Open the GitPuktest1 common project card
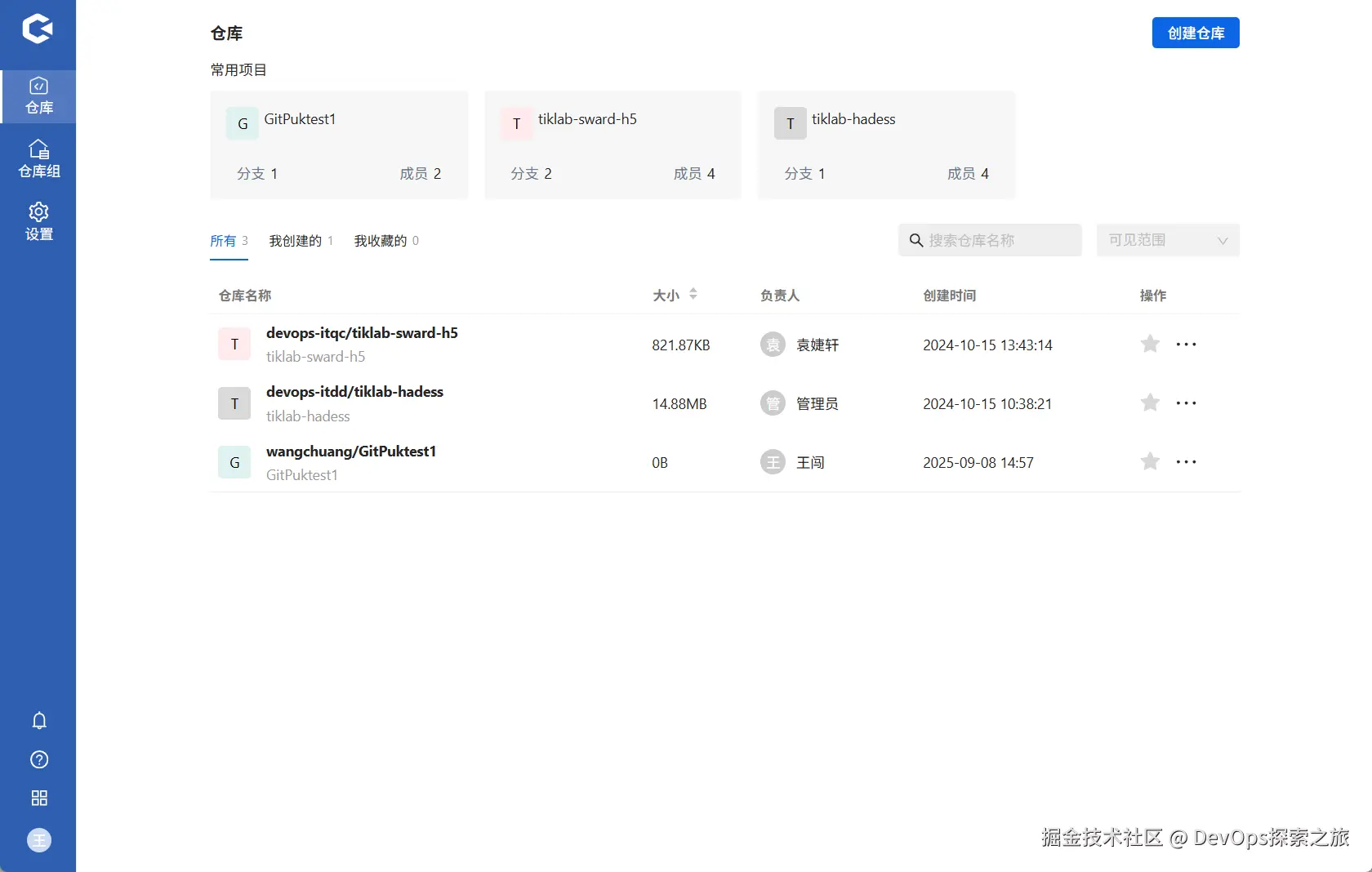Image resolution: width=1372 pixels, height=872 pixels. [339, 145]
